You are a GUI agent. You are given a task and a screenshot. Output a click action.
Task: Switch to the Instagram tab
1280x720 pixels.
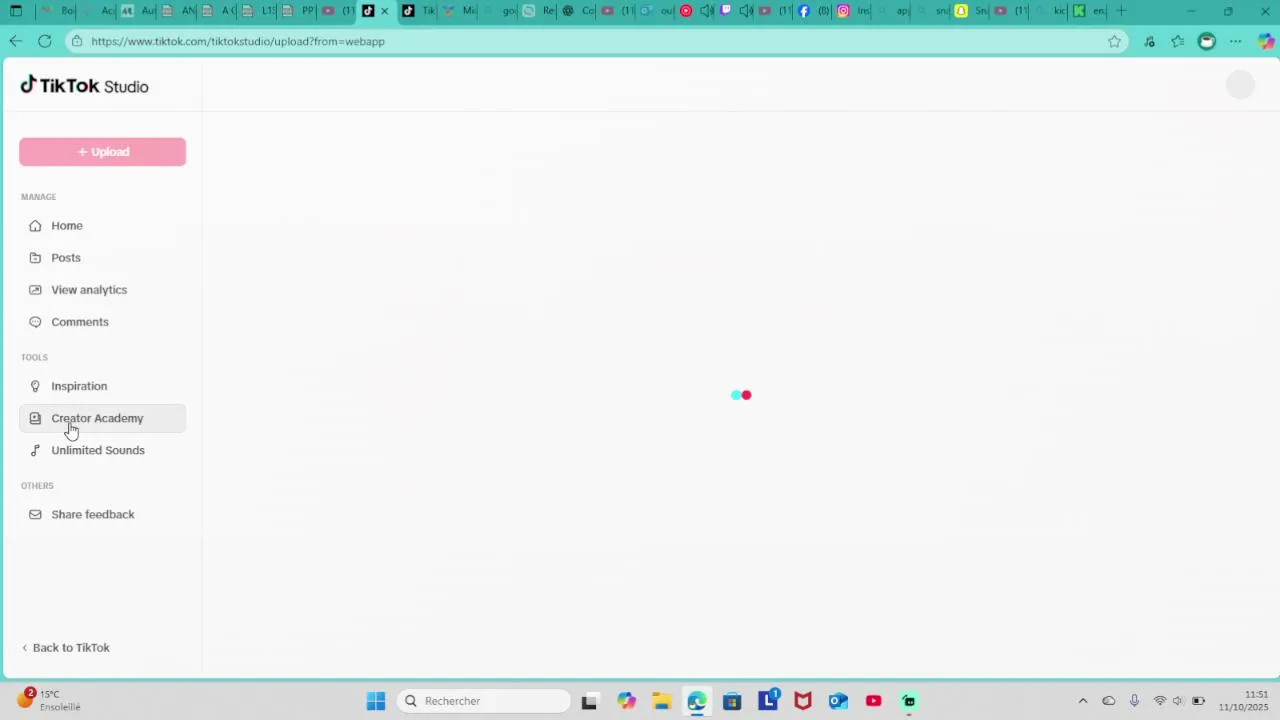(x=851, y=11)
